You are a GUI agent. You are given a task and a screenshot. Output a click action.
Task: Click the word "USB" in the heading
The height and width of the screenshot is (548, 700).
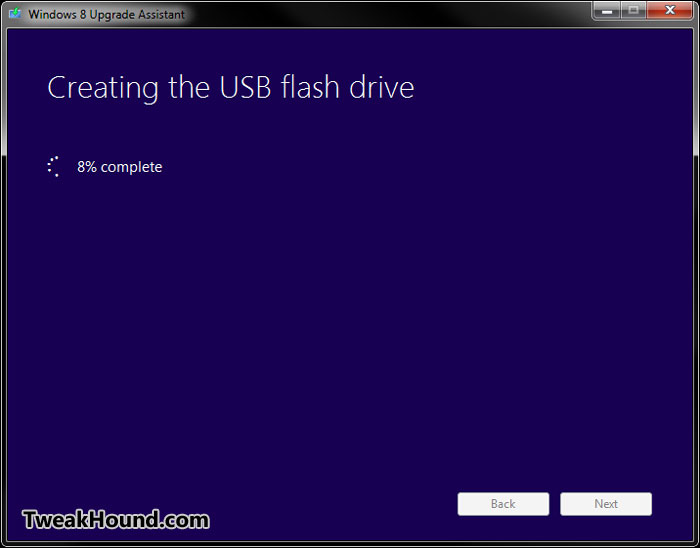click(x=245, y=87)
